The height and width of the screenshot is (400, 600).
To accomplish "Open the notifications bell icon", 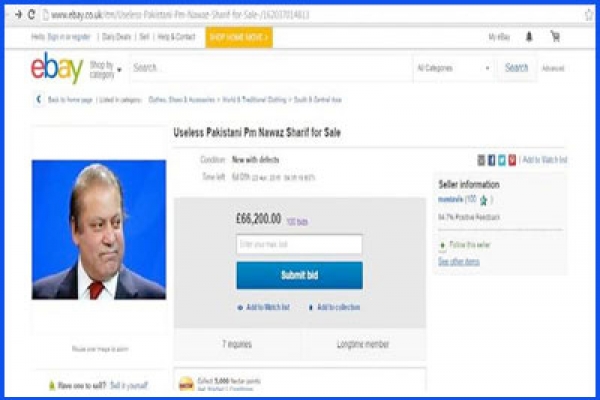I will pos(529,37).
